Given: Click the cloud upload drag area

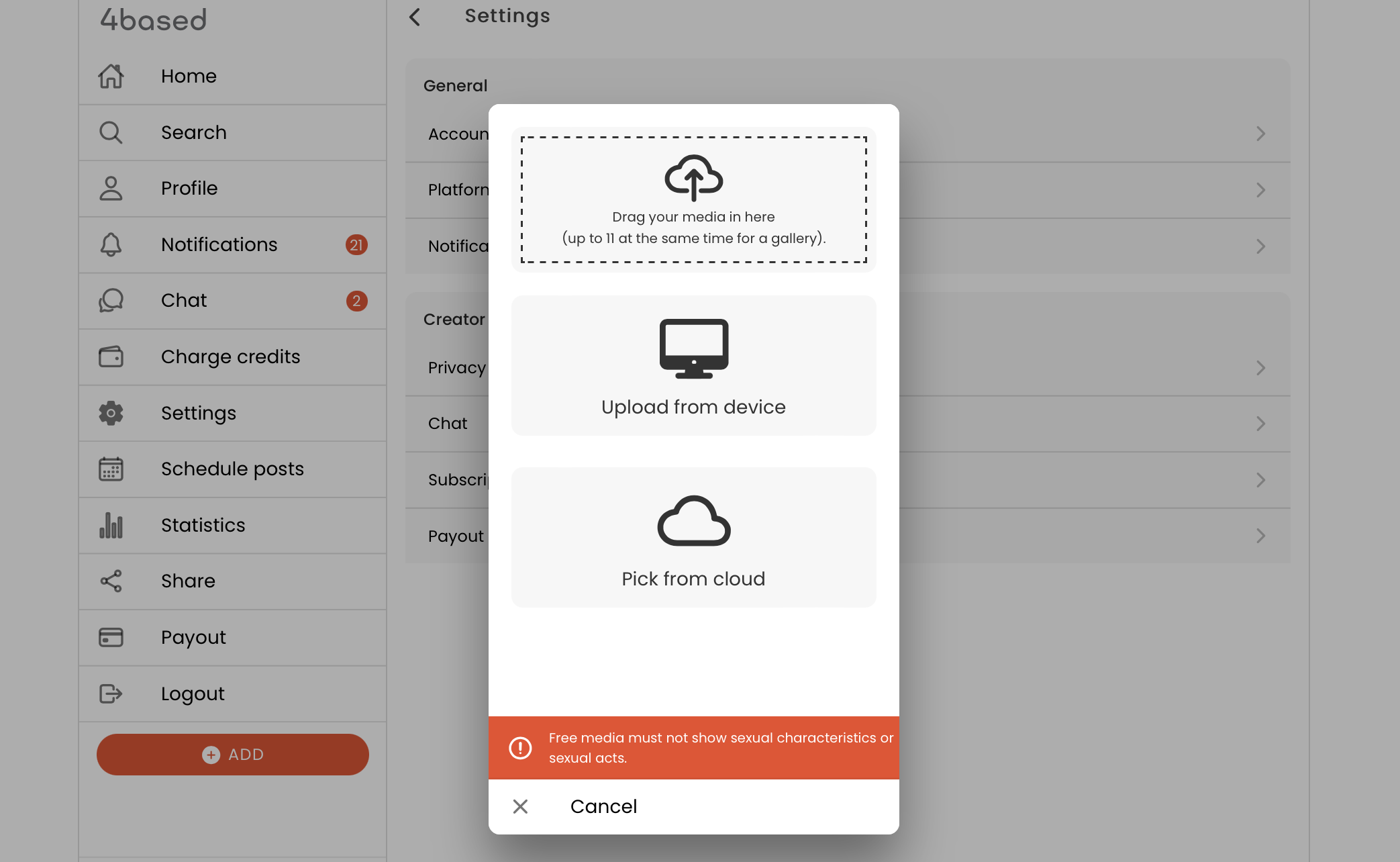Looking at the screenshot, I should click(x=693, y=199).
